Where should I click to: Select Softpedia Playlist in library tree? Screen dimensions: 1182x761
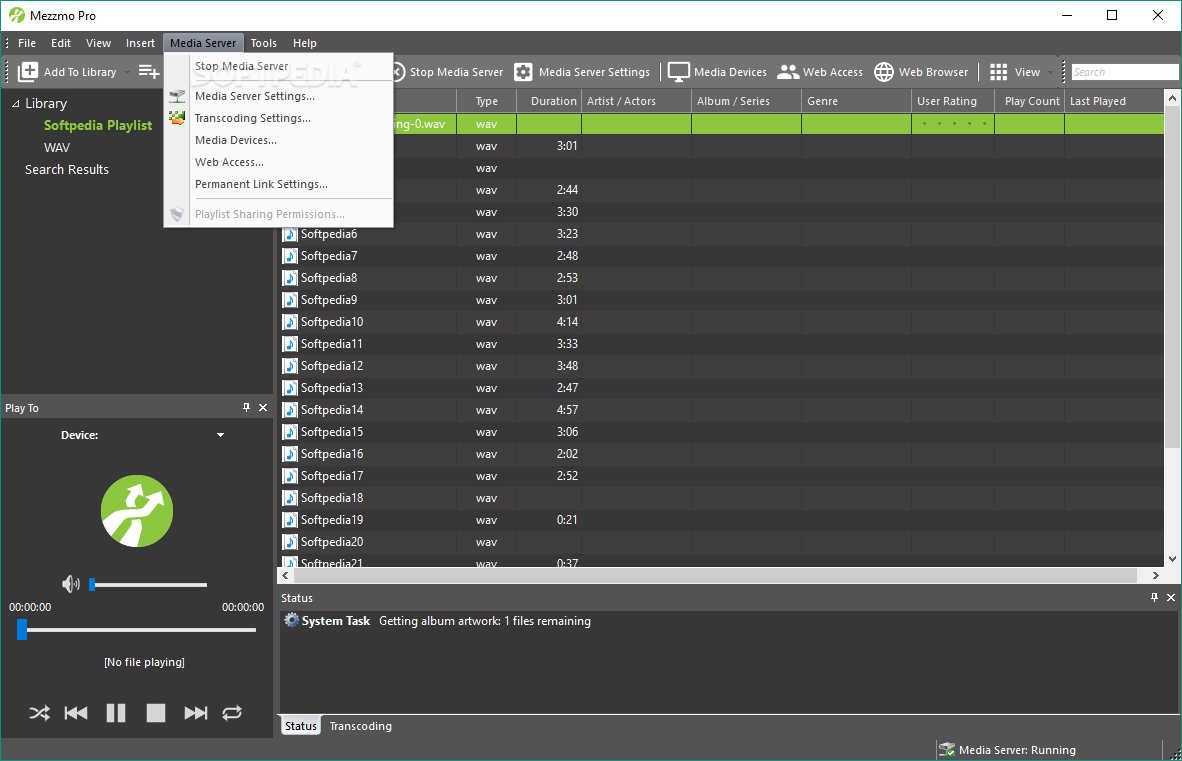tap(98, 125)
